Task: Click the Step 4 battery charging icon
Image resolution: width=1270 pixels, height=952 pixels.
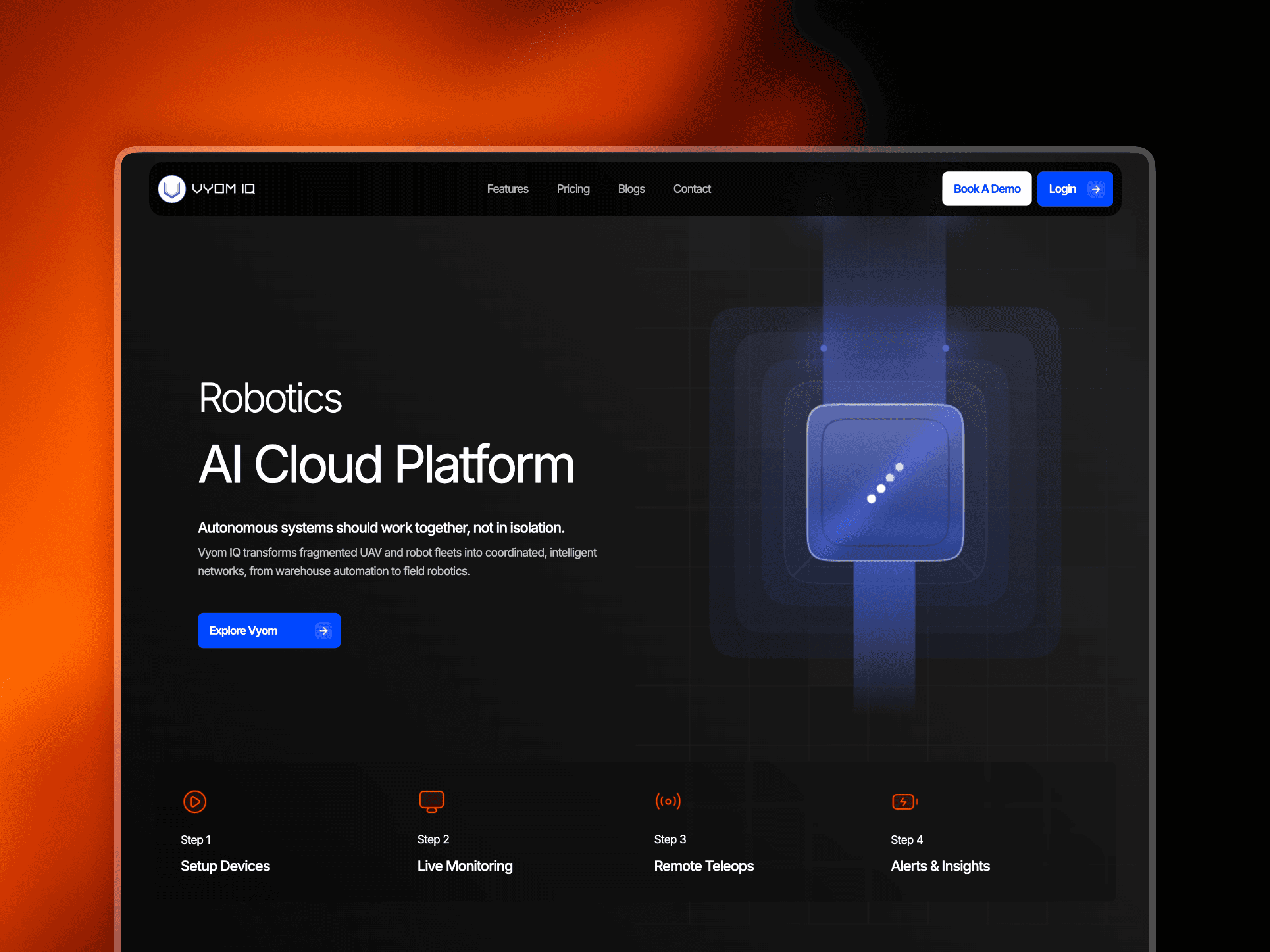Action: (905, 802)
